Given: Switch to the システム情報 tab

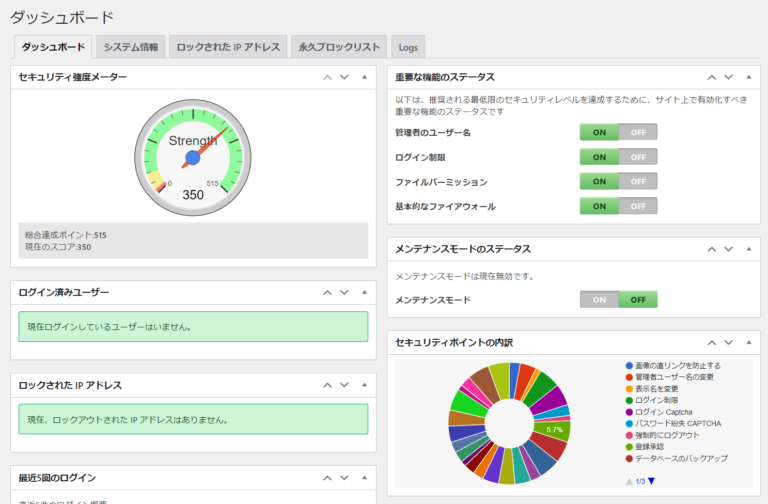Looking at the screenshot, I should 131,47.
